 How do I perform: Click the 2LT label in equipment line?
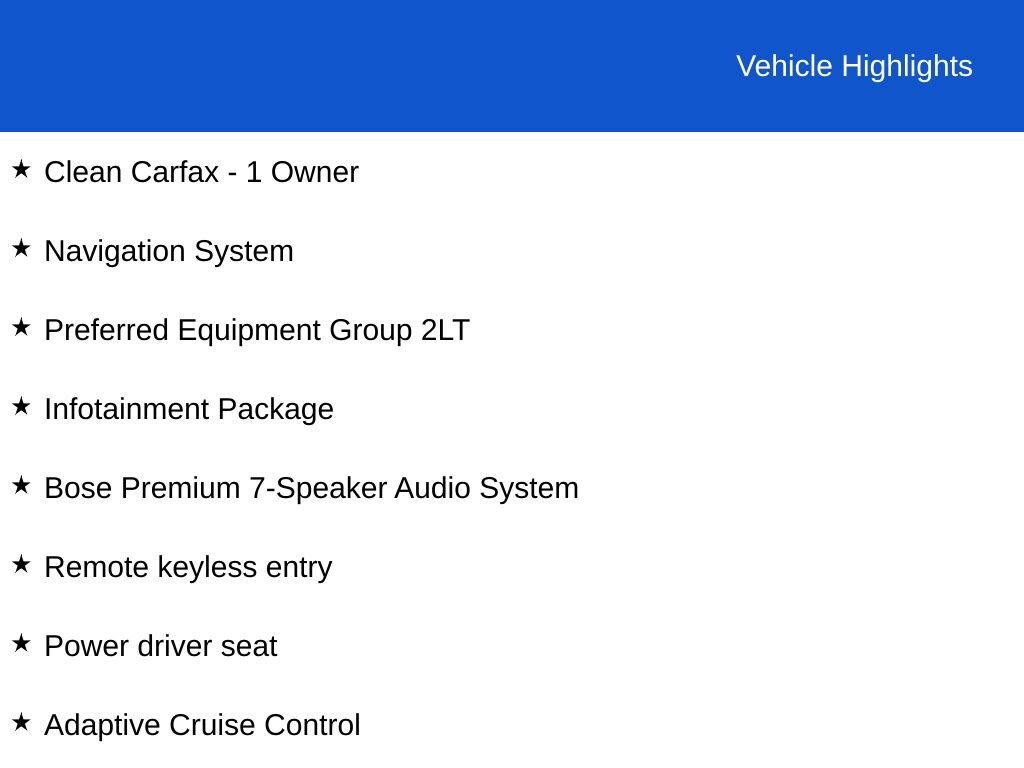[x=445, y=330]
